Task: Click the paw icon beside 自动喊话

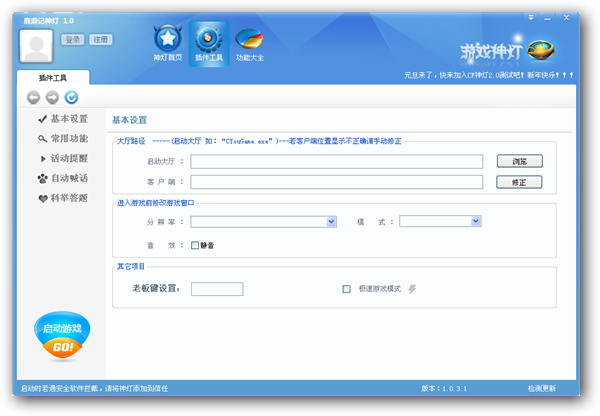Action: (42, 178)
